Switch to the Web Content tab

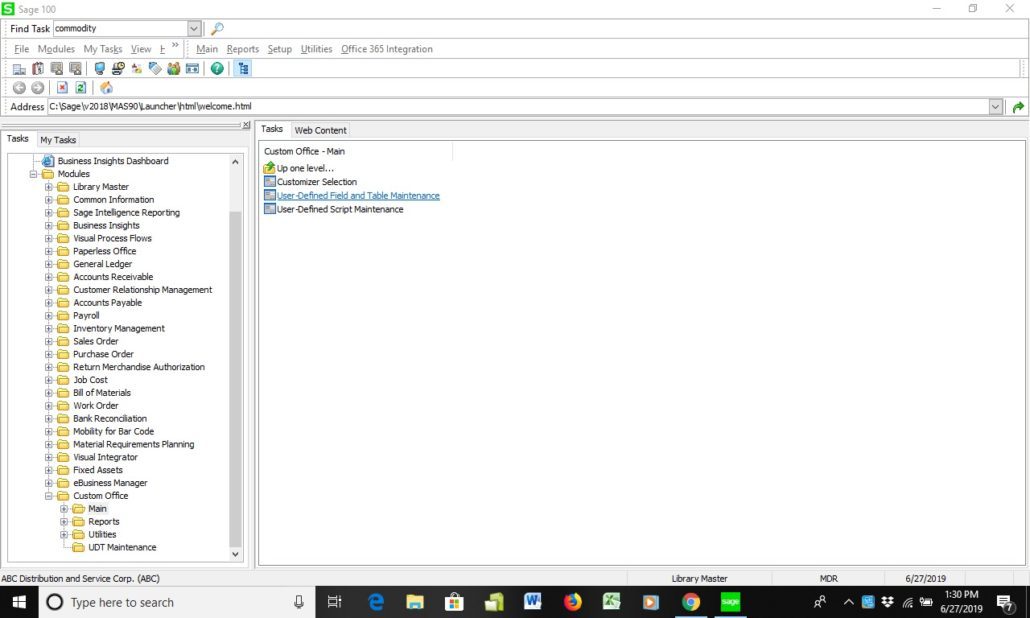(x=320, y=130)
